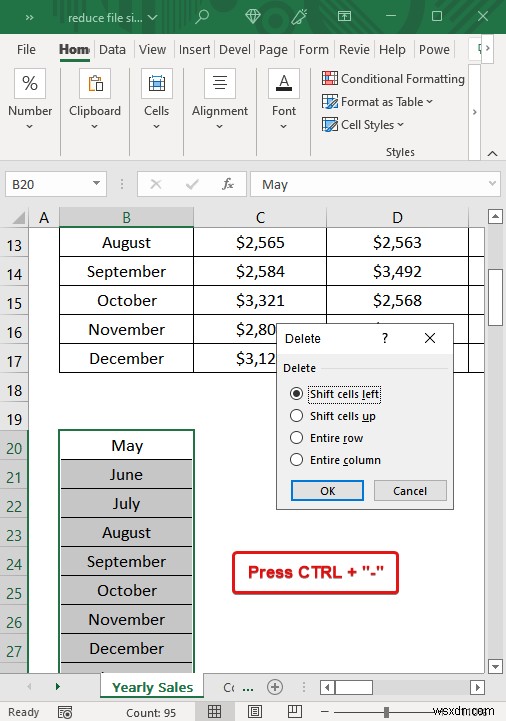Viewport: 506px width, 721px height.
Task: Click Conditional Formatting
Action: (x=393, y=79)
